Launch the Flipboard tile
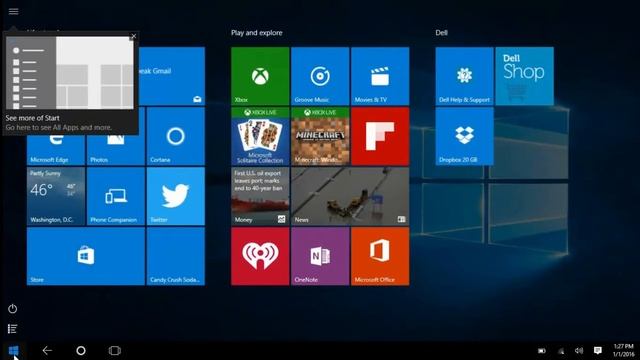This screenshot has width=640, height=360. [380, 136]
